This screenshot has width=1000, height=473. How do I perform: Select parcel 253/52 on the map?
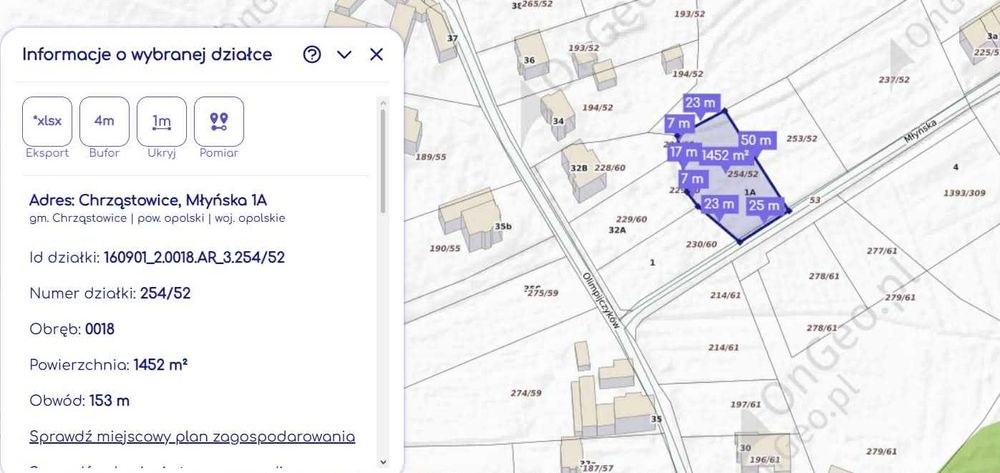pyautogui.click(x=802, y=138)
